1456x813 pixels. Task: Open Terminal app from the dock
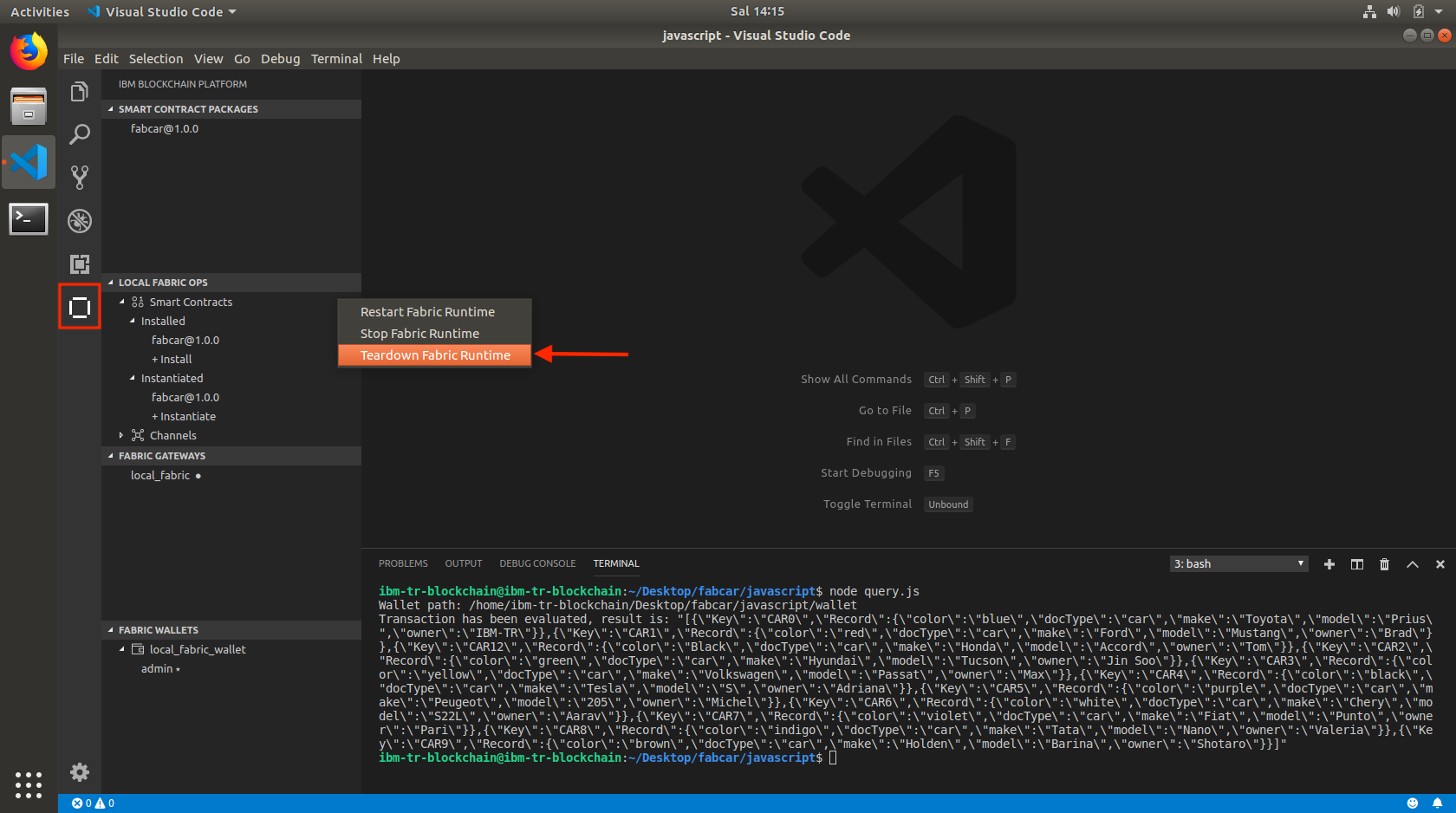pyautogui.click(x=29, y=218)
